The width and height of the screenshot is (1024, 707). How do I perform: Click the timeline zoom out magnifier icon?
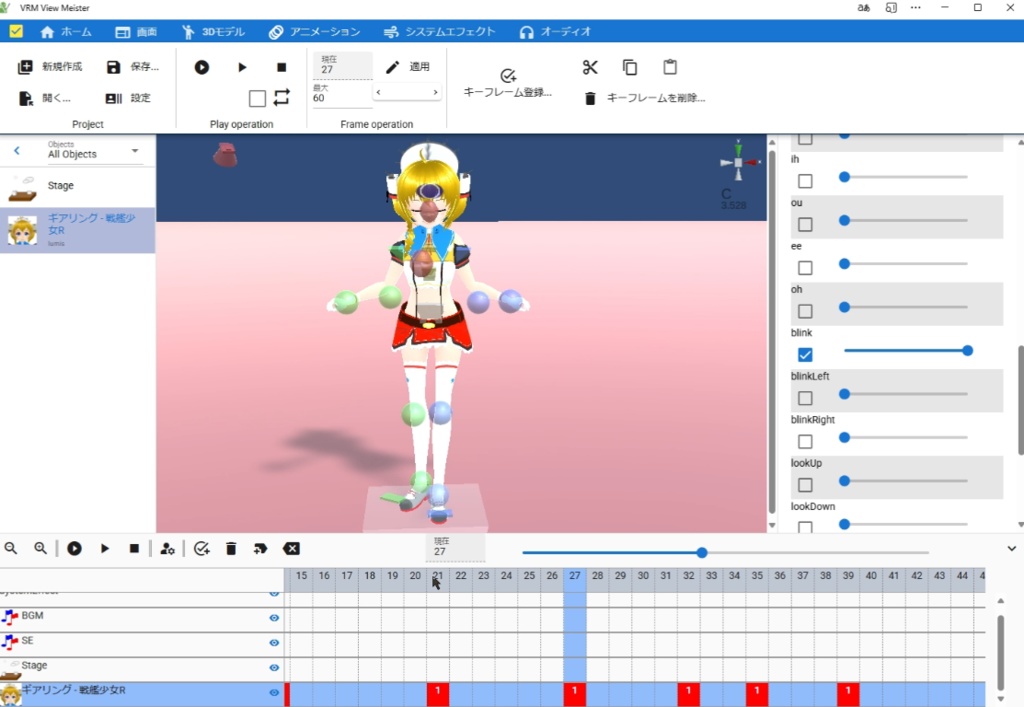(x=11, y=548)
